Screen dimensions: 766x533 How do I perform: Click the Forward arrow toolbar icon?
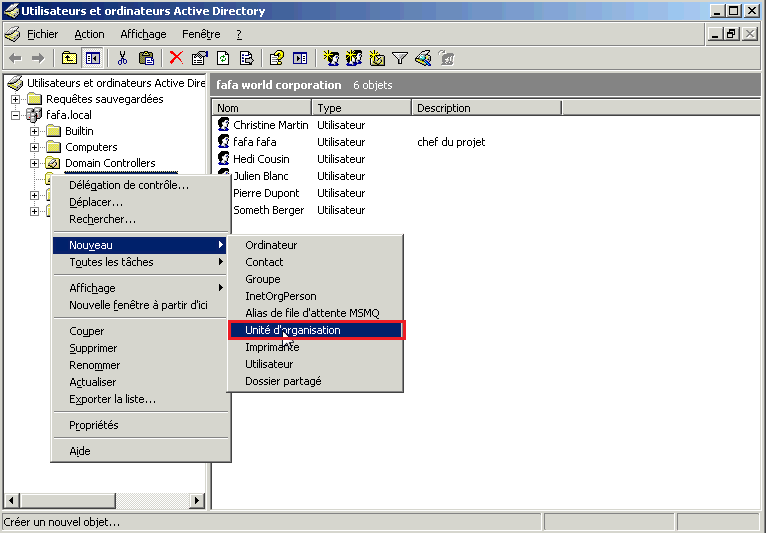coord(38,59)
